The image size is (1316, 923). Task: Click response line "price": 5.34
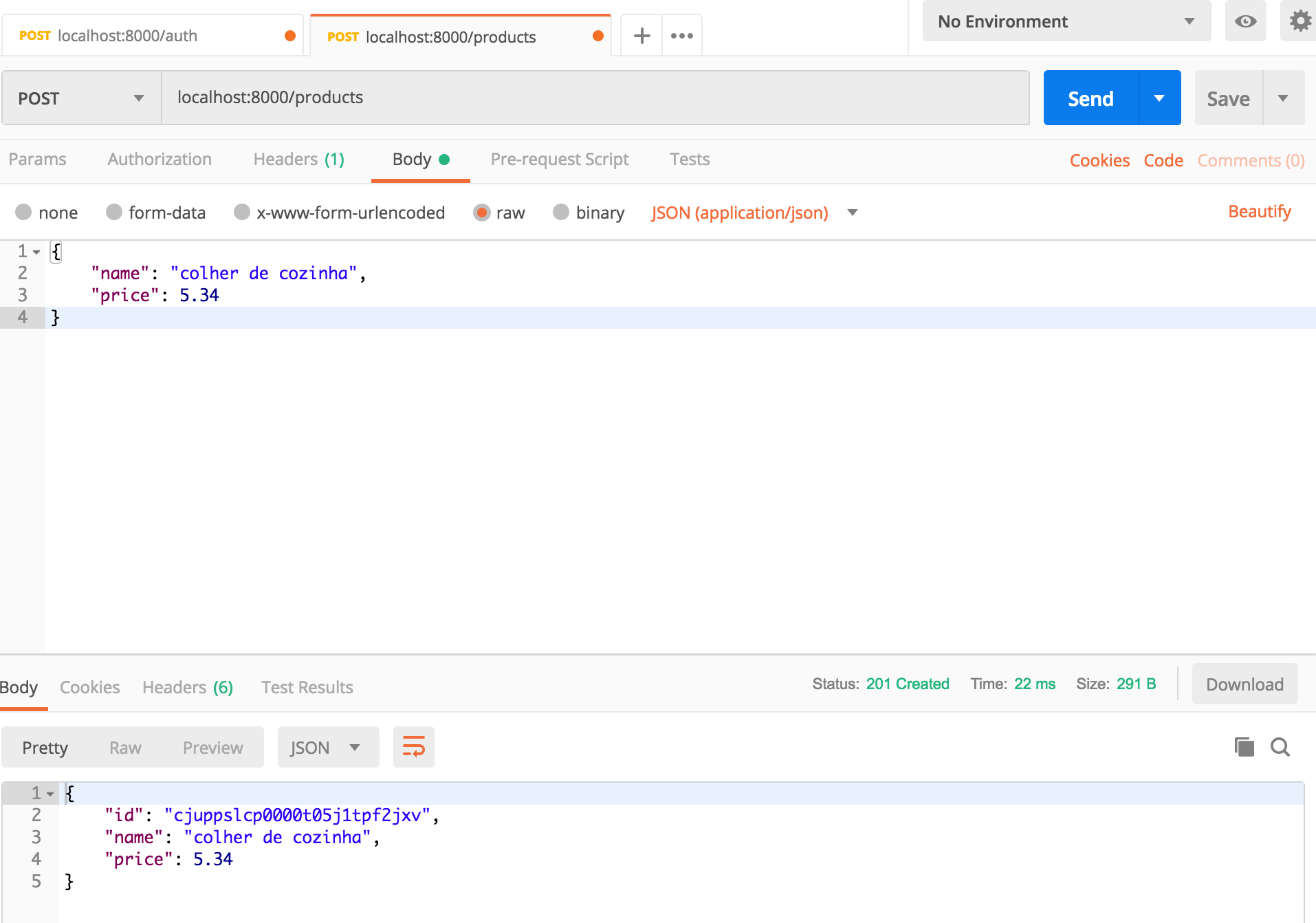(168, 860)
